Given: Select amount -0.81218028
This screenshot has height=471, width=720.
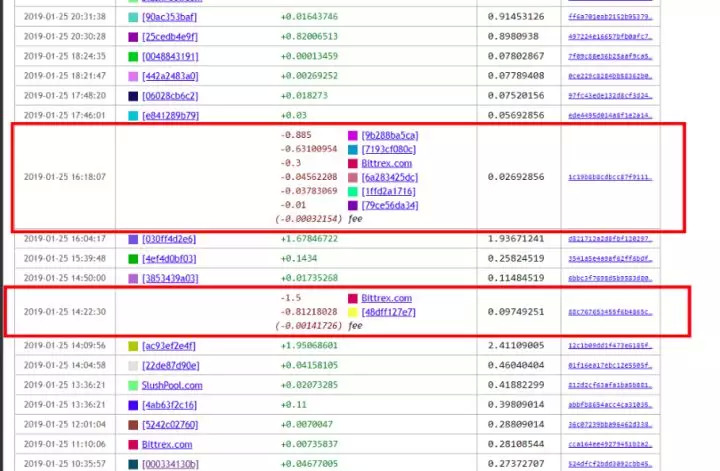Looking at the screenshot, I should pos(309,312).
